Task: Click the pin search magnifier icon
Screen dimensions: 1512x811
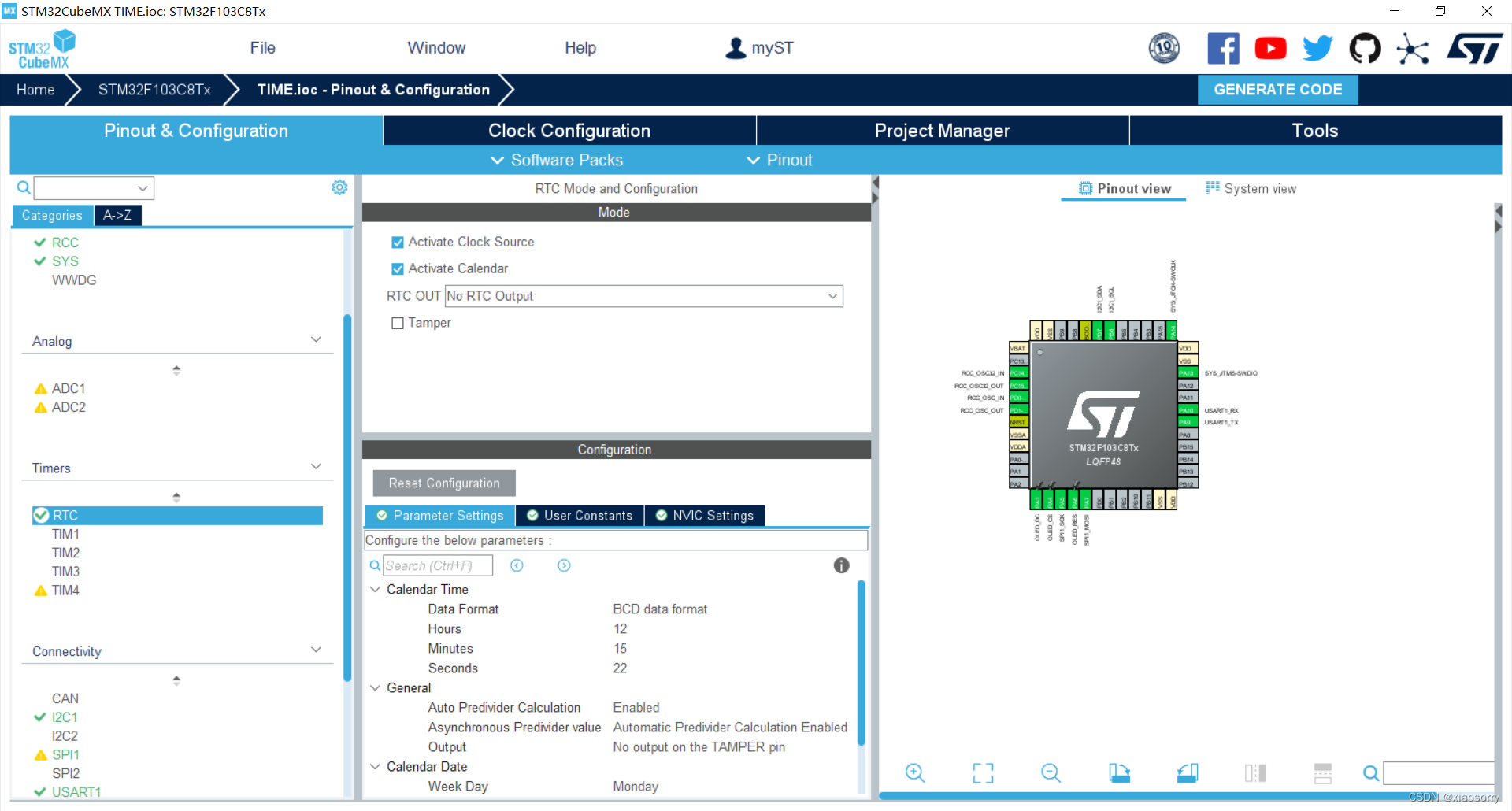Action: (1371, 773)
